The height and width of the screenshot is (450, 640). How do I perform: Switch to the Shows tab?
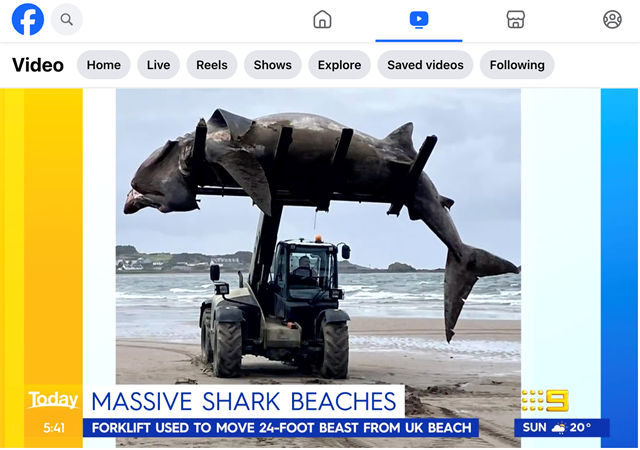click(x=272, y=65)
